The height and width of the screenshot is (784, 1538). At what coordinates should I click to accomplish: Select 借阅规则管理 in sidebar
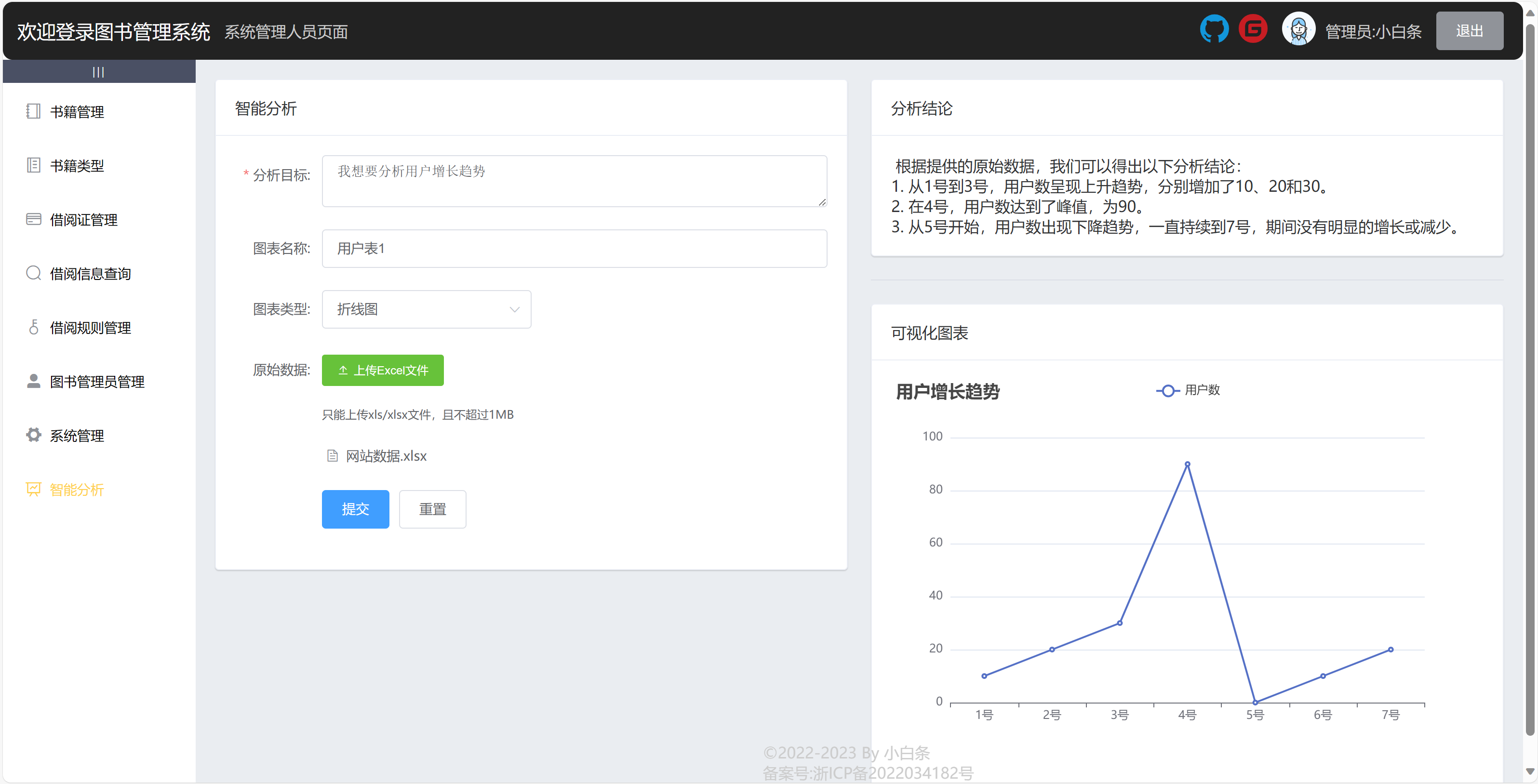[x=90, y=328]
